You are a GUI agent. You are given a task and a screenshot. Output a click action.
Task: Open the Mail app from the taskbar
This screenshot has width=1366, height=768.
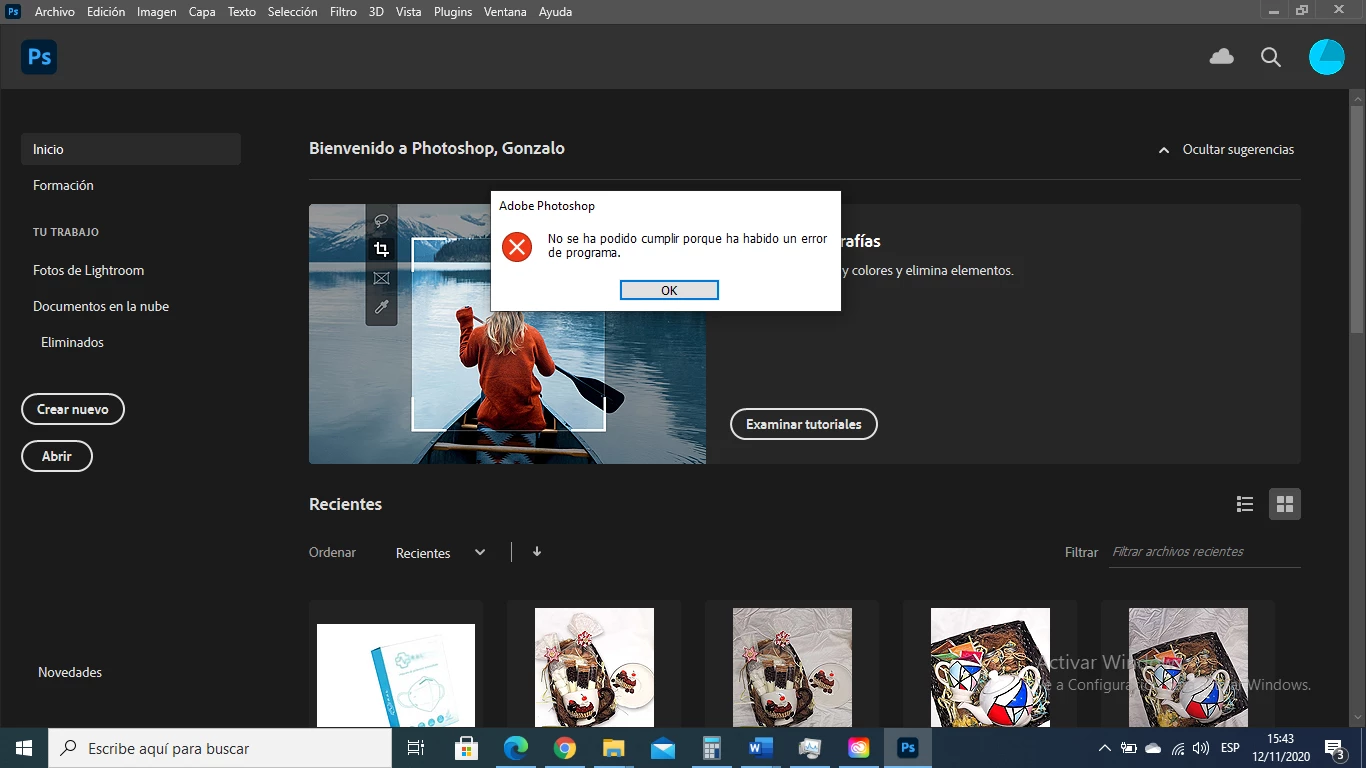click(x=662, y=748)
